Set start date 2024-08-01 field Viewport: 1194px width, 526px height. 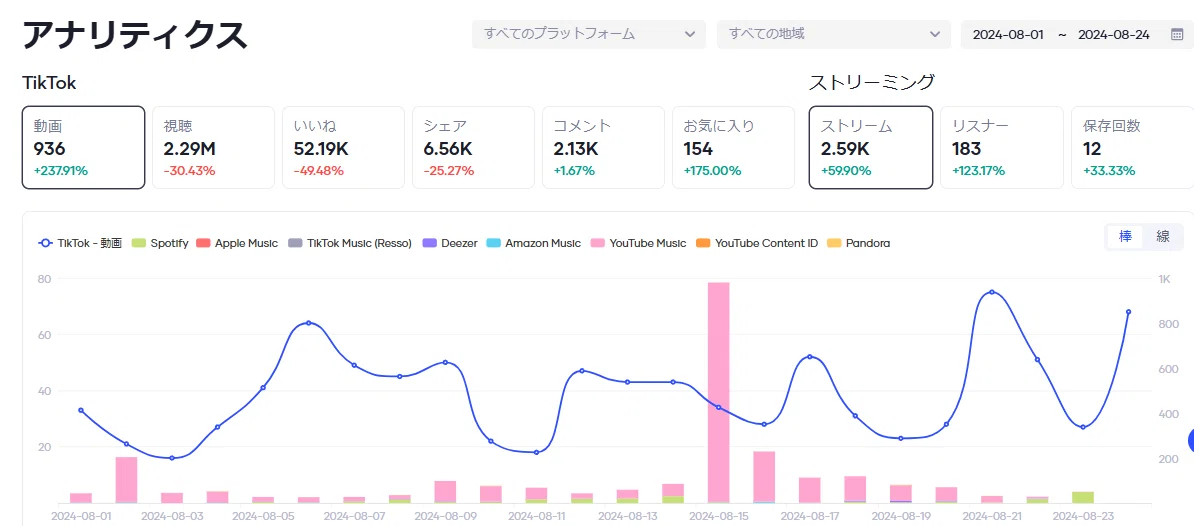point(1008,34)
